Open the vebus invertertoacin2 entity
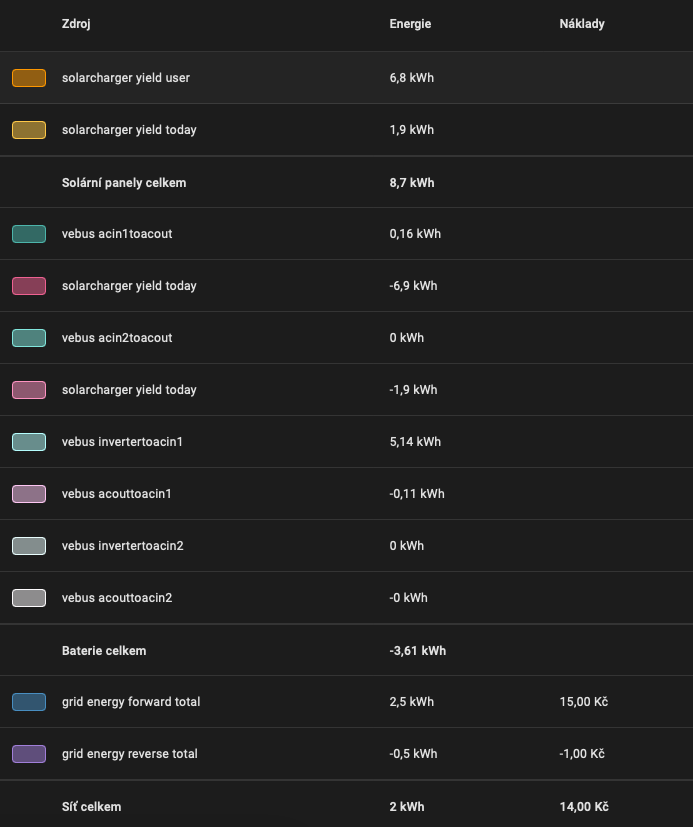 coord(123,546)
